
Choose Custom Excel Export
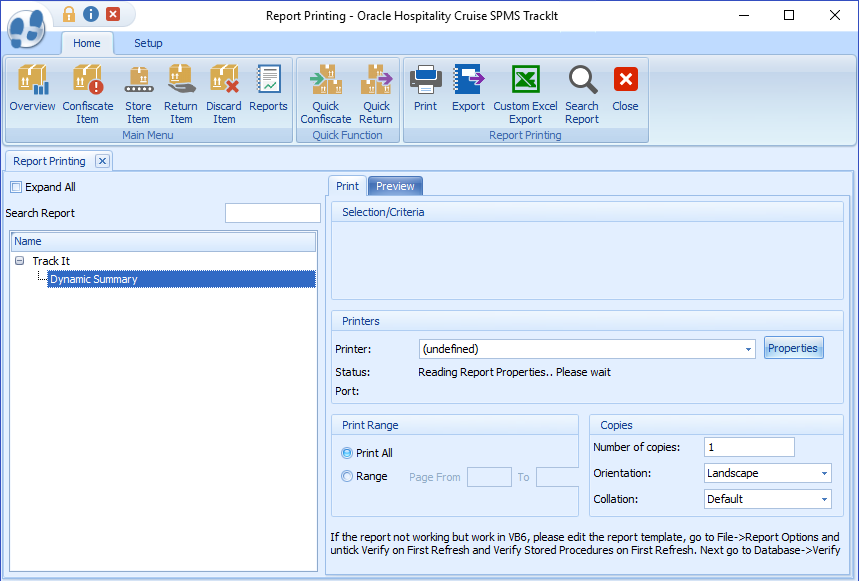click(x=525, y=94)
